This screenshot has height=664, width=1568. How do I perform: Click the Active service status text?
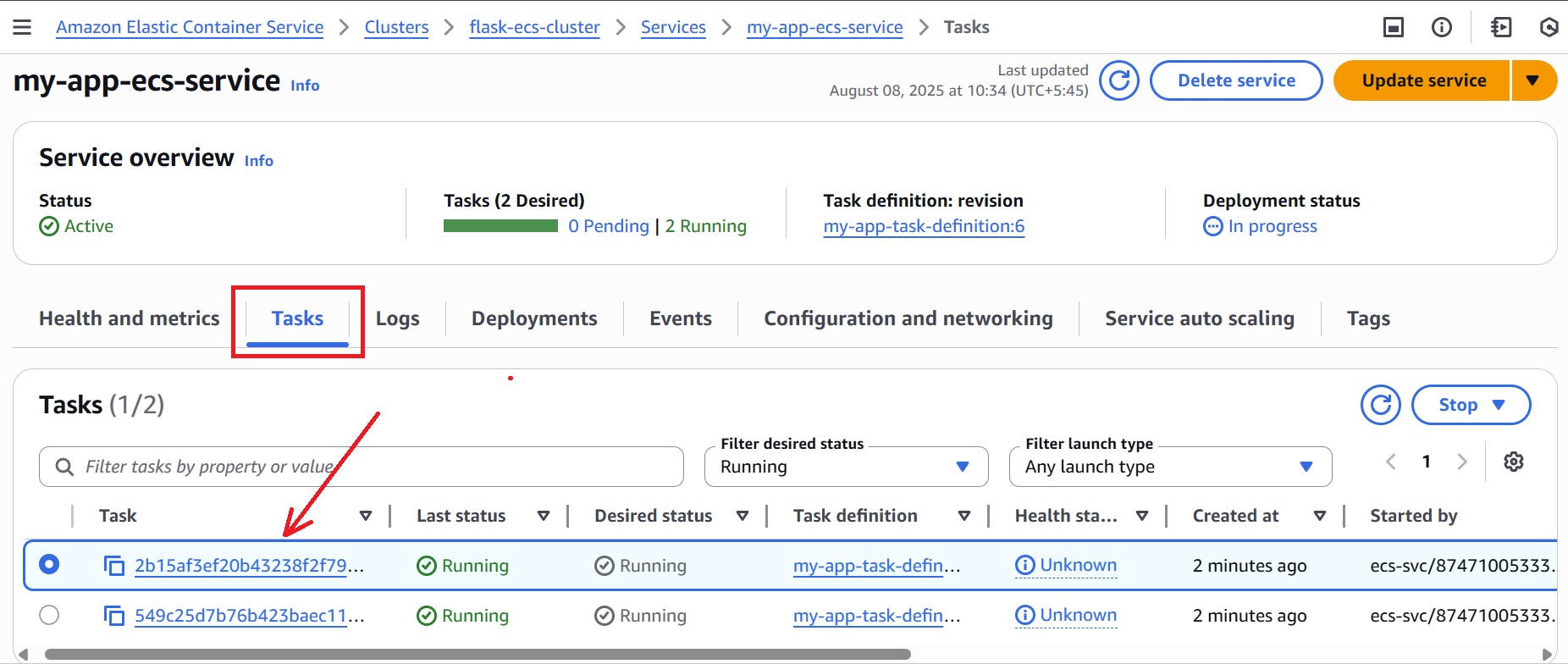pyautogui.click(x=89, y=226)
